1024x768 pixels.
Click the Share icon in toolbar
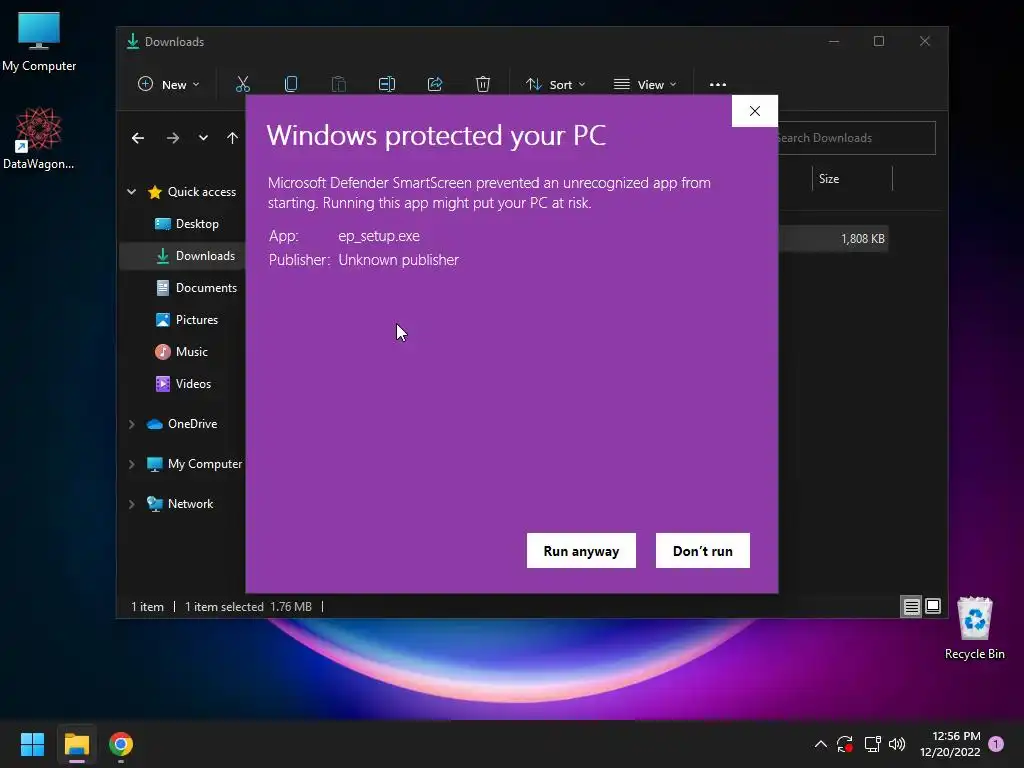point(435,84)
